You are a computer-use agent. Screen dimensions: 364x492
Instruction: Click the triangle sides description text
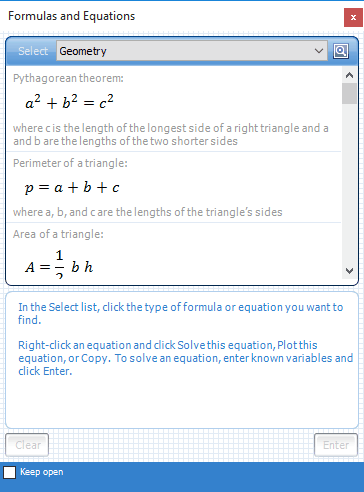tap(148, 212)
